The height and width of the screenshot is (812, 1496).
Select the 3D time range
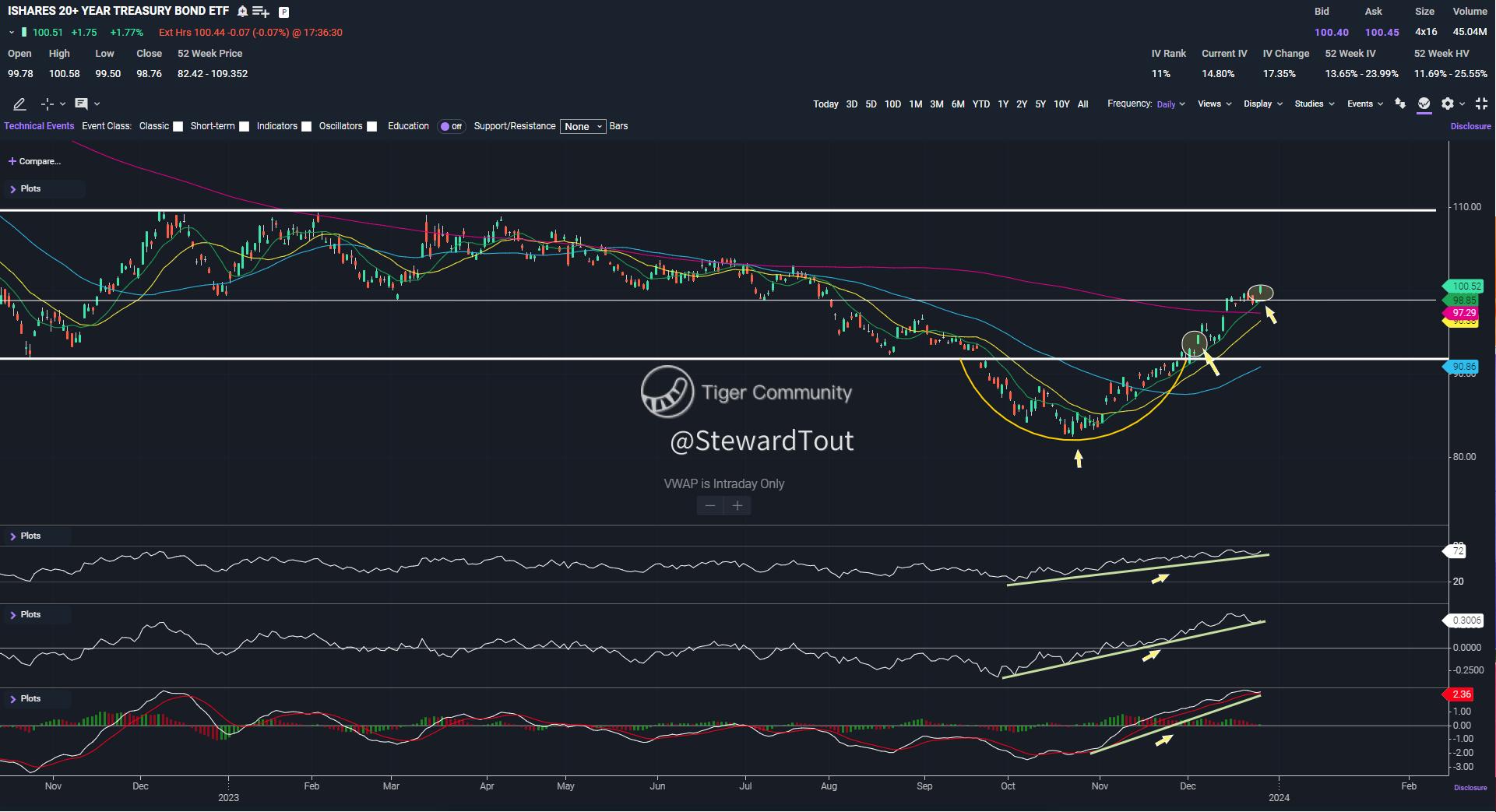tap(852, 104)
